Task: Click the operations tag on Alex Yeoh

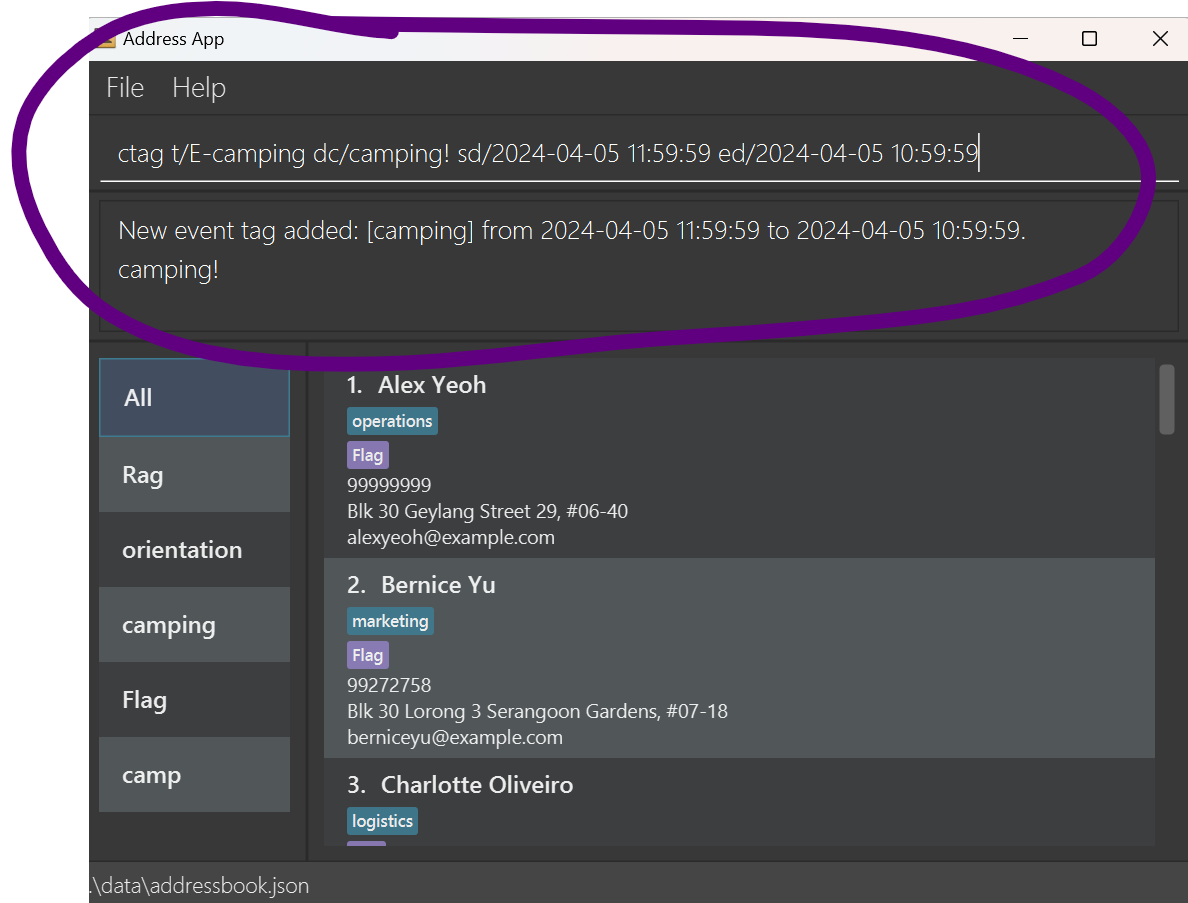Action: tap(392, 421)
